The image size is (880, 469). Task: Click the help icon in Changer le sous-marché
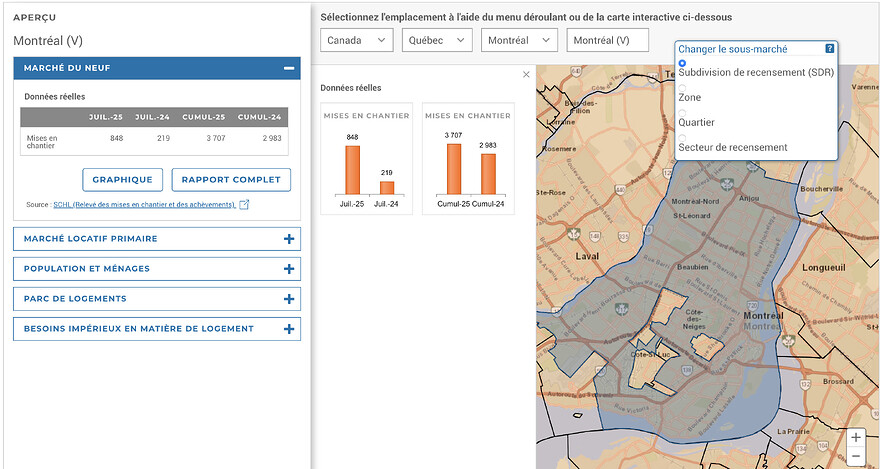pos(829,48)
